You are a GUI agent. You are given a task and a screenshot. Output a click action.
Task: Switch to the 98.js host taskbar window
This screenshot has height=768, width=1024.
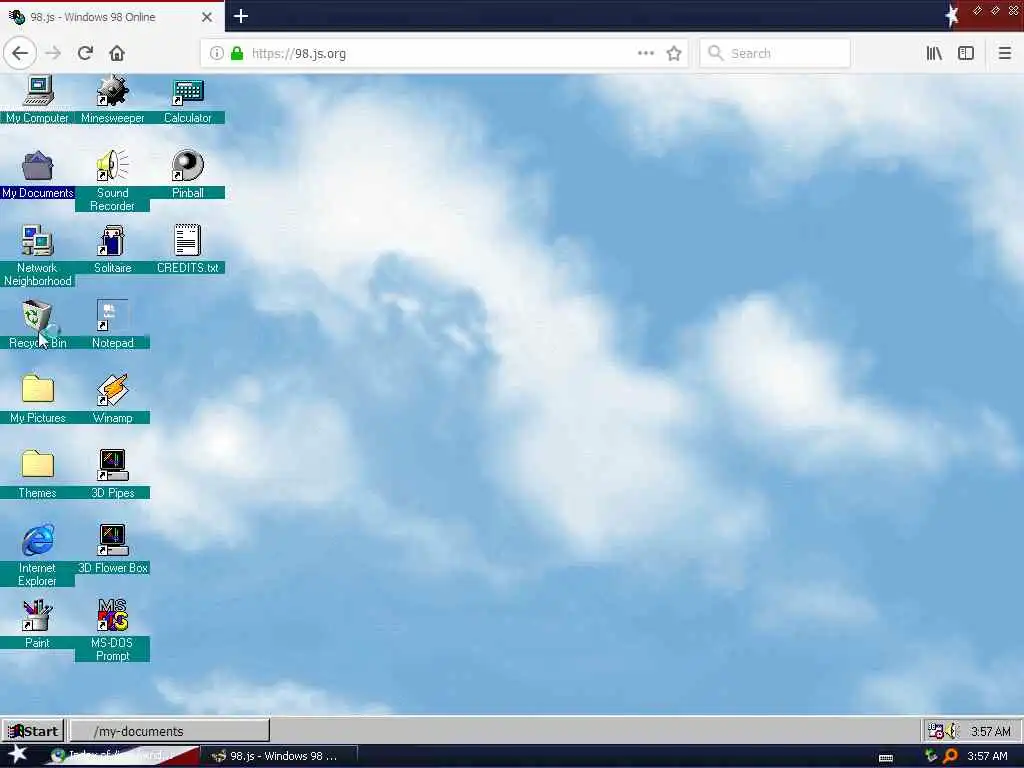(278, 756)
